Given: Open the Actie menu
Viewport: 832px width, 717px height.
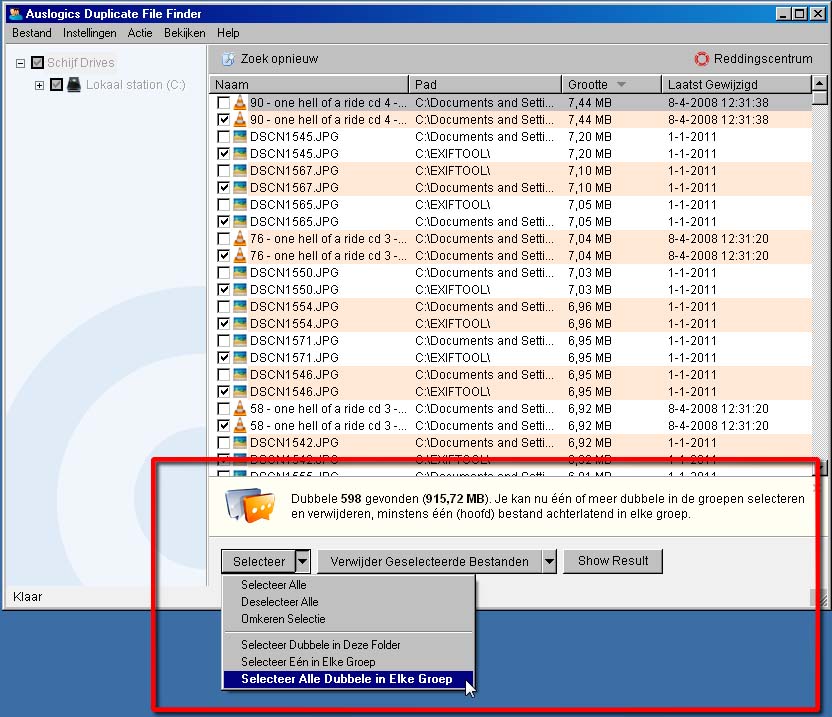Looking at the screenshot, I should [x=140, y=33].
